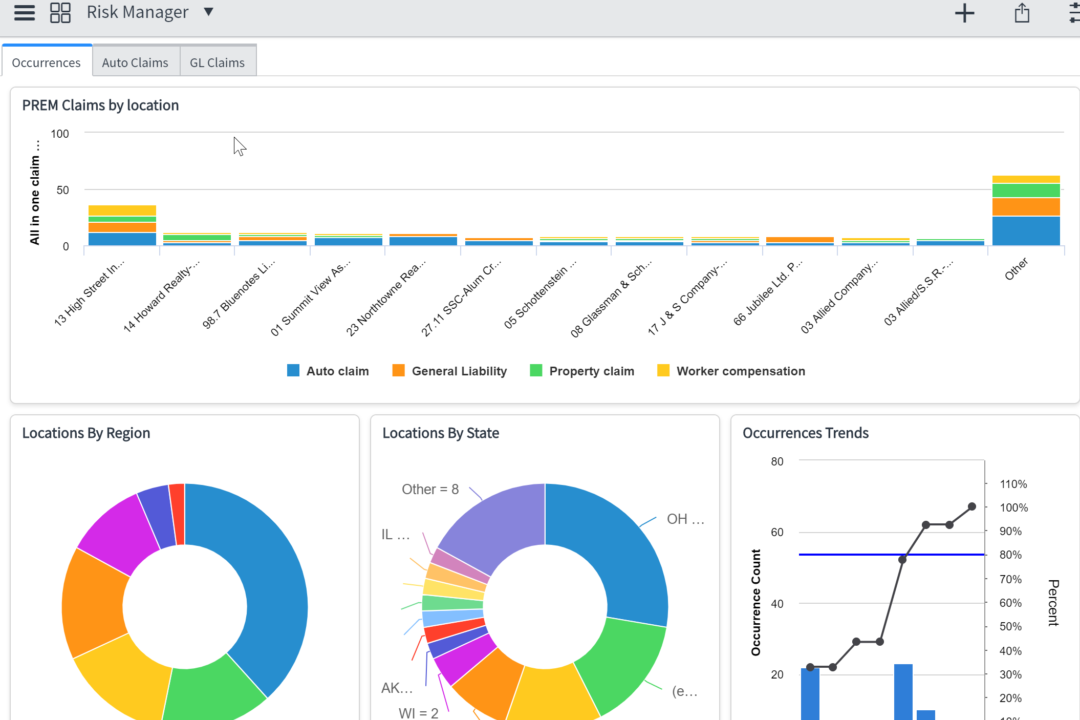Viewport: 1080px width, 720px height.
Task: Select the Occurrences tab
Action: click(x=46, y=61)
